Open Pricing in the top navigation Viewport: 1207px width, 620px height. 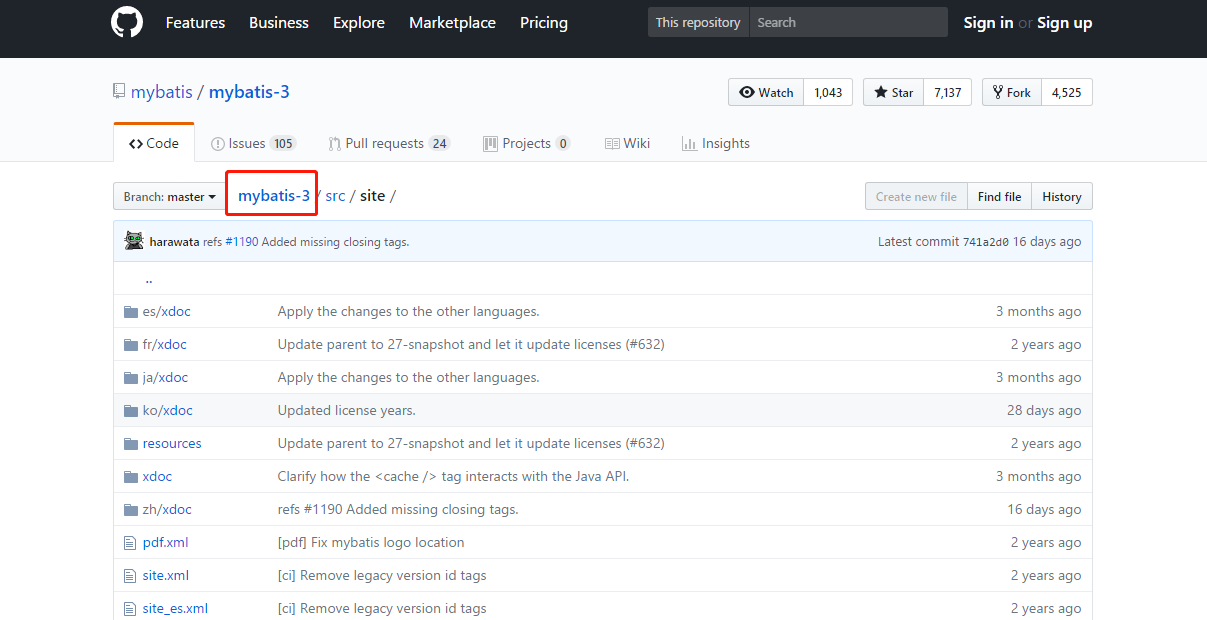tap(544, 22)
